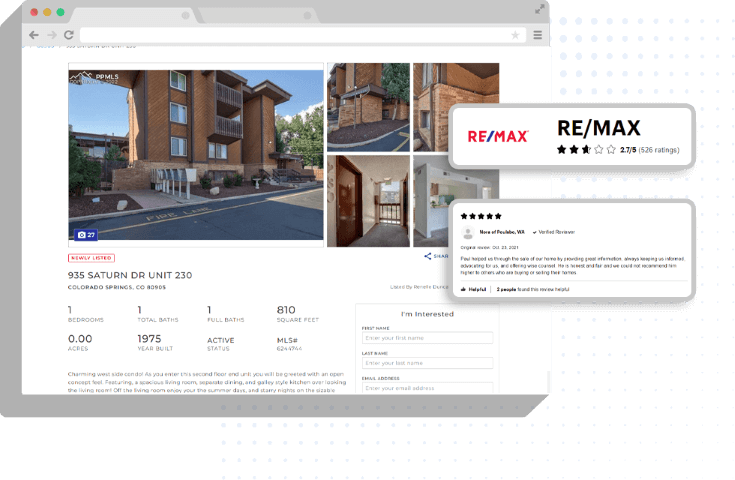The height and width of the screenshot is (480, 735).
Task: Click the browser address bar
Action: pyautogui.click(x=302, y=35)
